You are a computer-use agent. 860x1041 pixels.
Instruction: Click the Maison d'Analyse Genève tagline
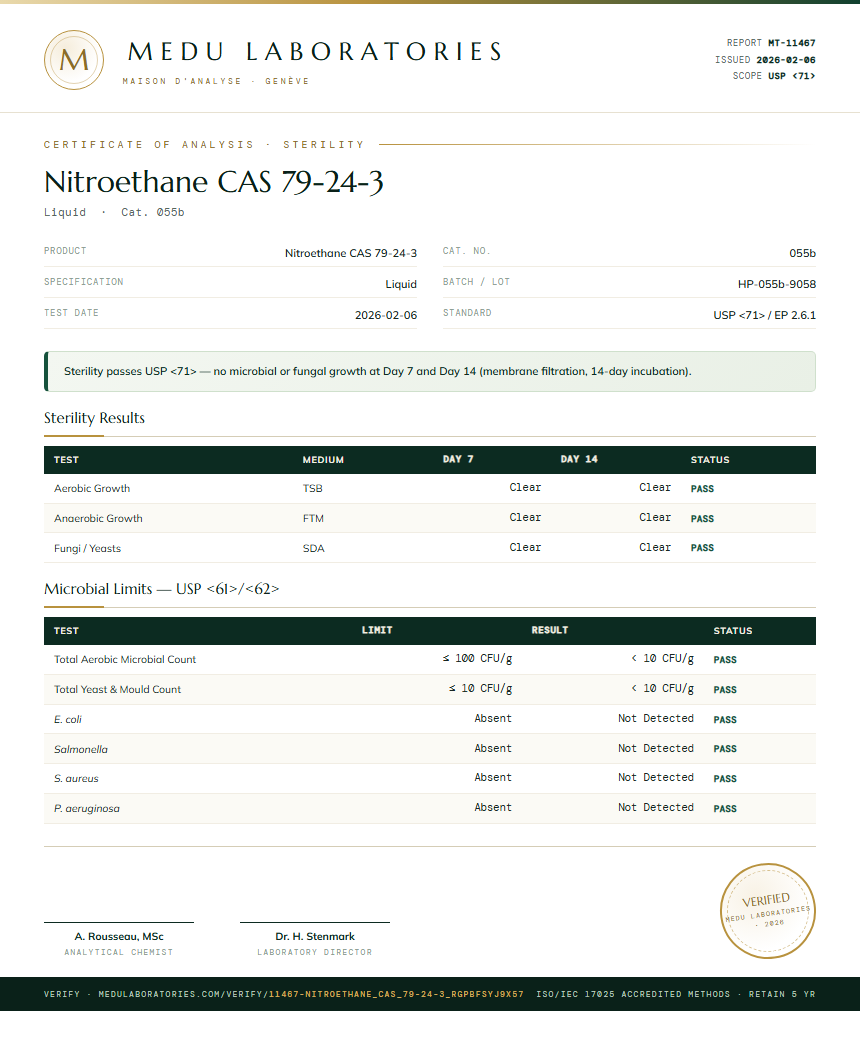(x=216, y=81)
